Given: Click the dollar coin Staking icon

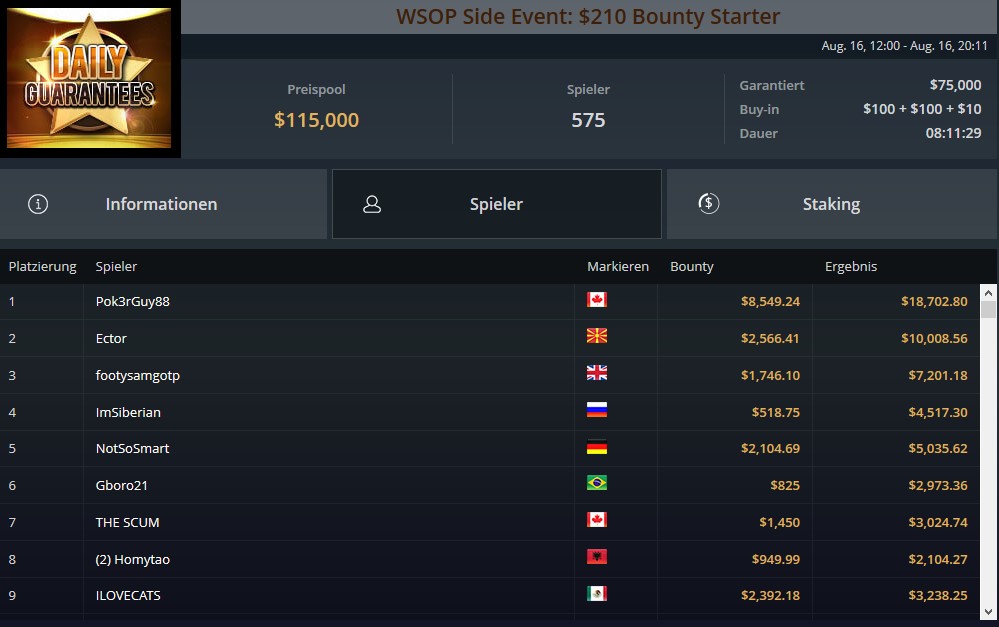Looking at the screenshot, I should coord(708,203).
